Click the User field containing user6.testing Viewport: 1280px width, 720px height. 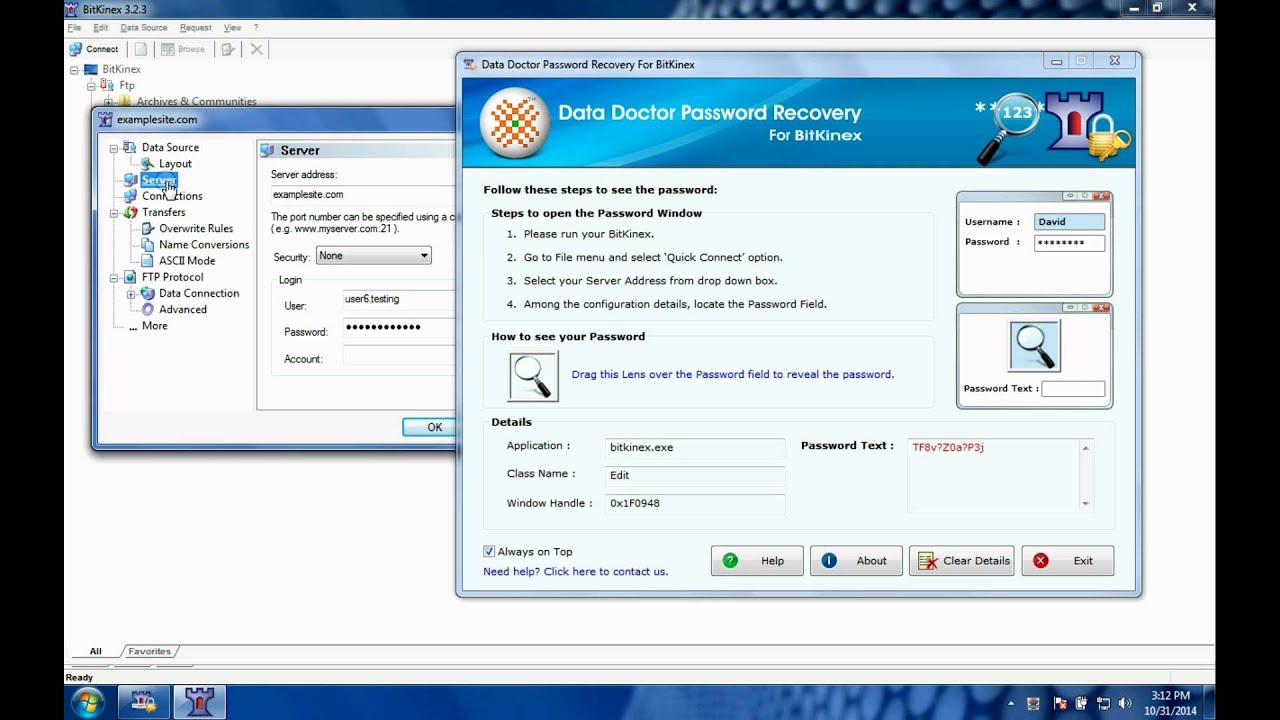click(x=399, y=299)
